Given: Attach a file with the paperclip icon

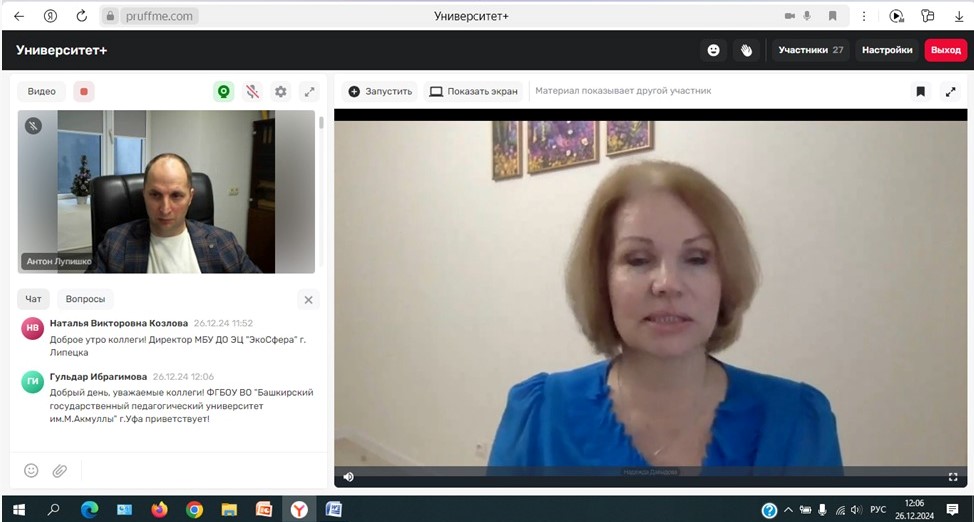Looking at the screenshot, I should point(60,470).
